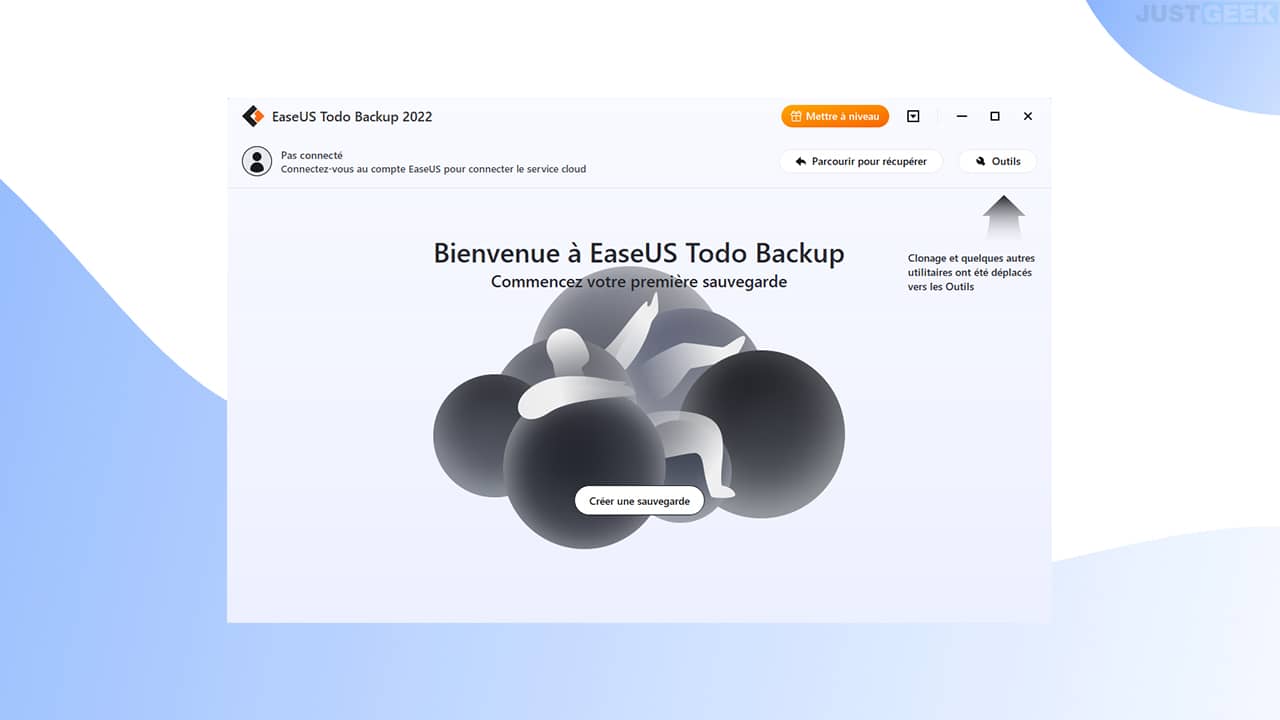
Task: Open the Outils tools button
Action: tap(997, 161)
